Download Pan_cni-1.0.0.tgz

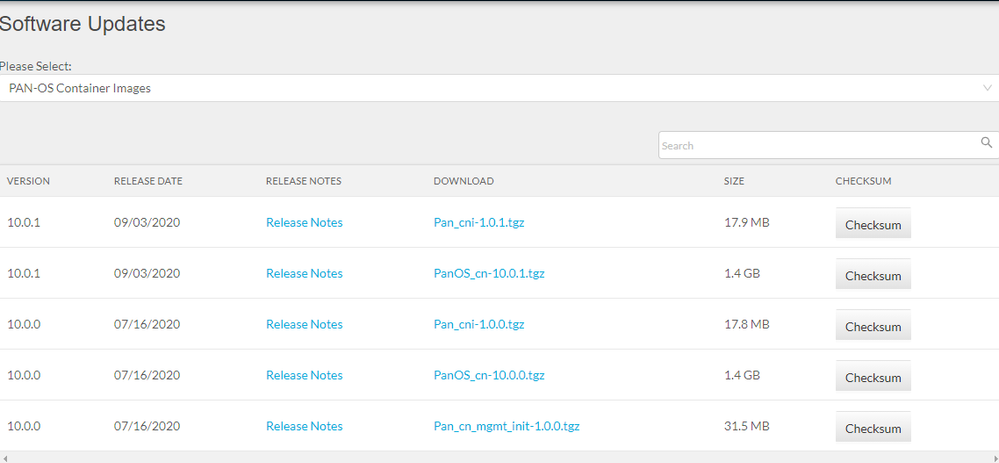(x=479, y=325)
